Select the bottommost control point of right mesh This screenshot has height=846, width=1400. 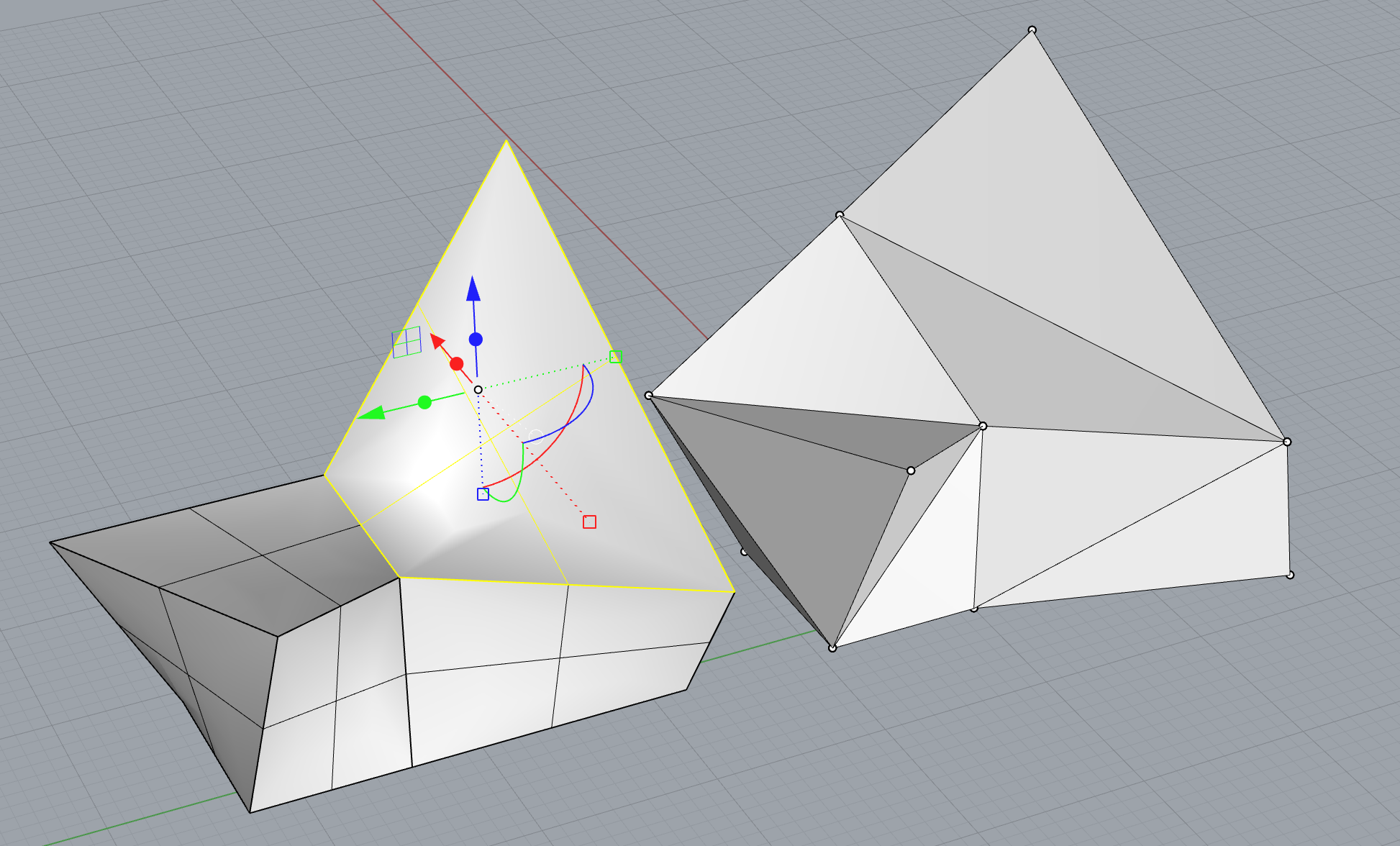point(832,648)
